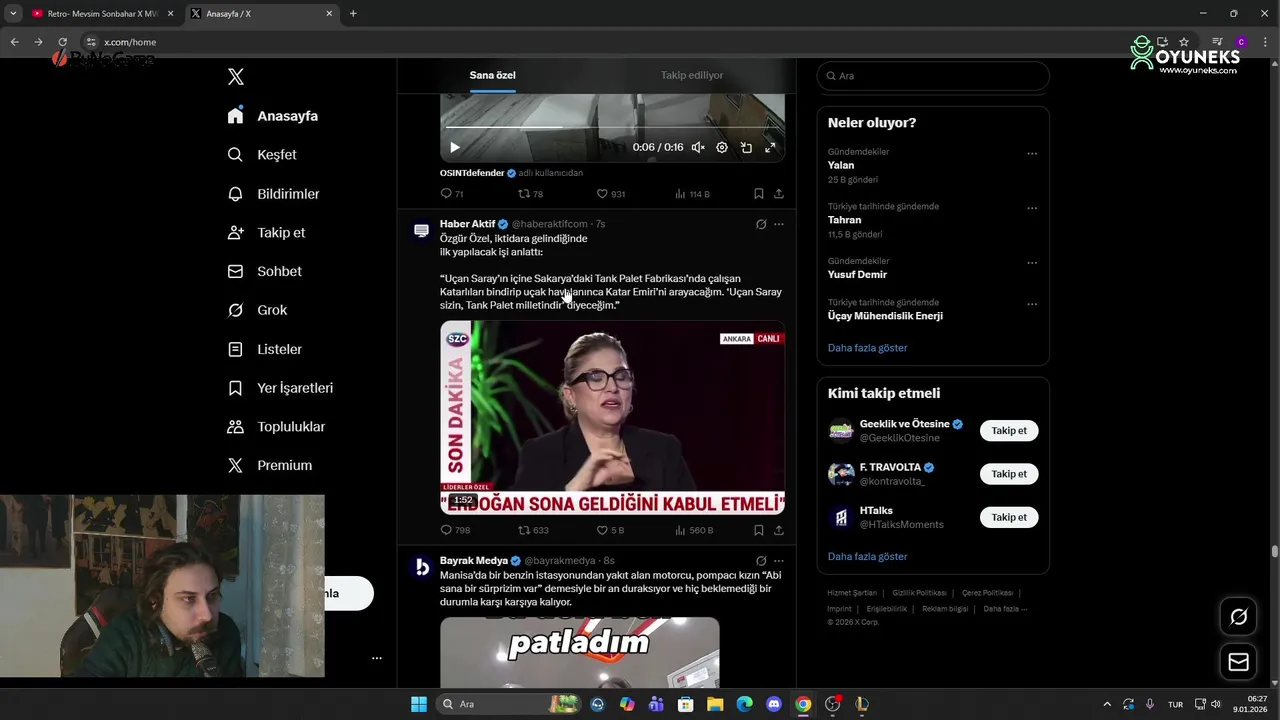Open File Explorer from taskbar
The height and width of the screenshot is (720, 1280).
[x=715, y=704]
